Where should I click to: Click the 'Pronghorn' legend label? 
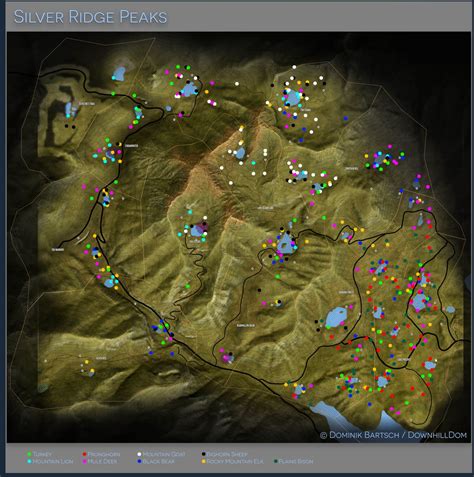pos(104,454)
